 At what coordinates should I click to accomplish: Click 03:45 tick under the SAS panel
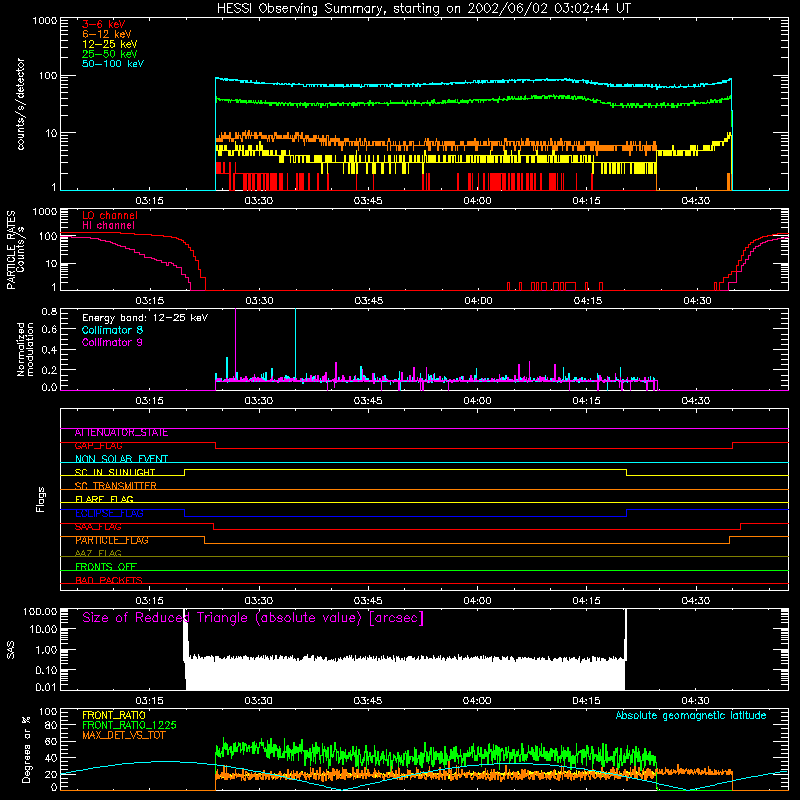[x=368, y=701]
